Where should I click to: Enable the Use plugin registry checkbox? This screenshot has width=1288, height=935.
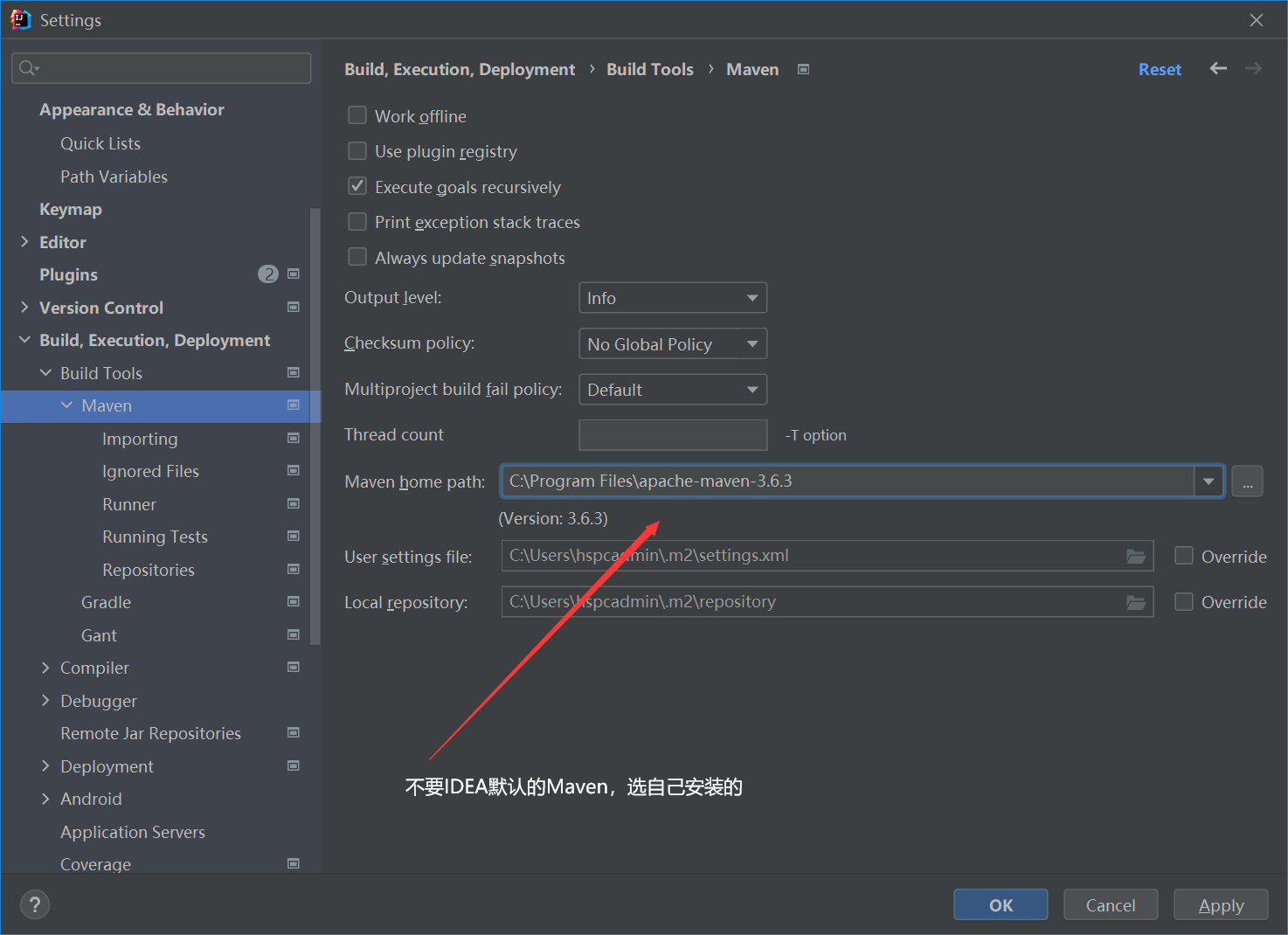357,151
